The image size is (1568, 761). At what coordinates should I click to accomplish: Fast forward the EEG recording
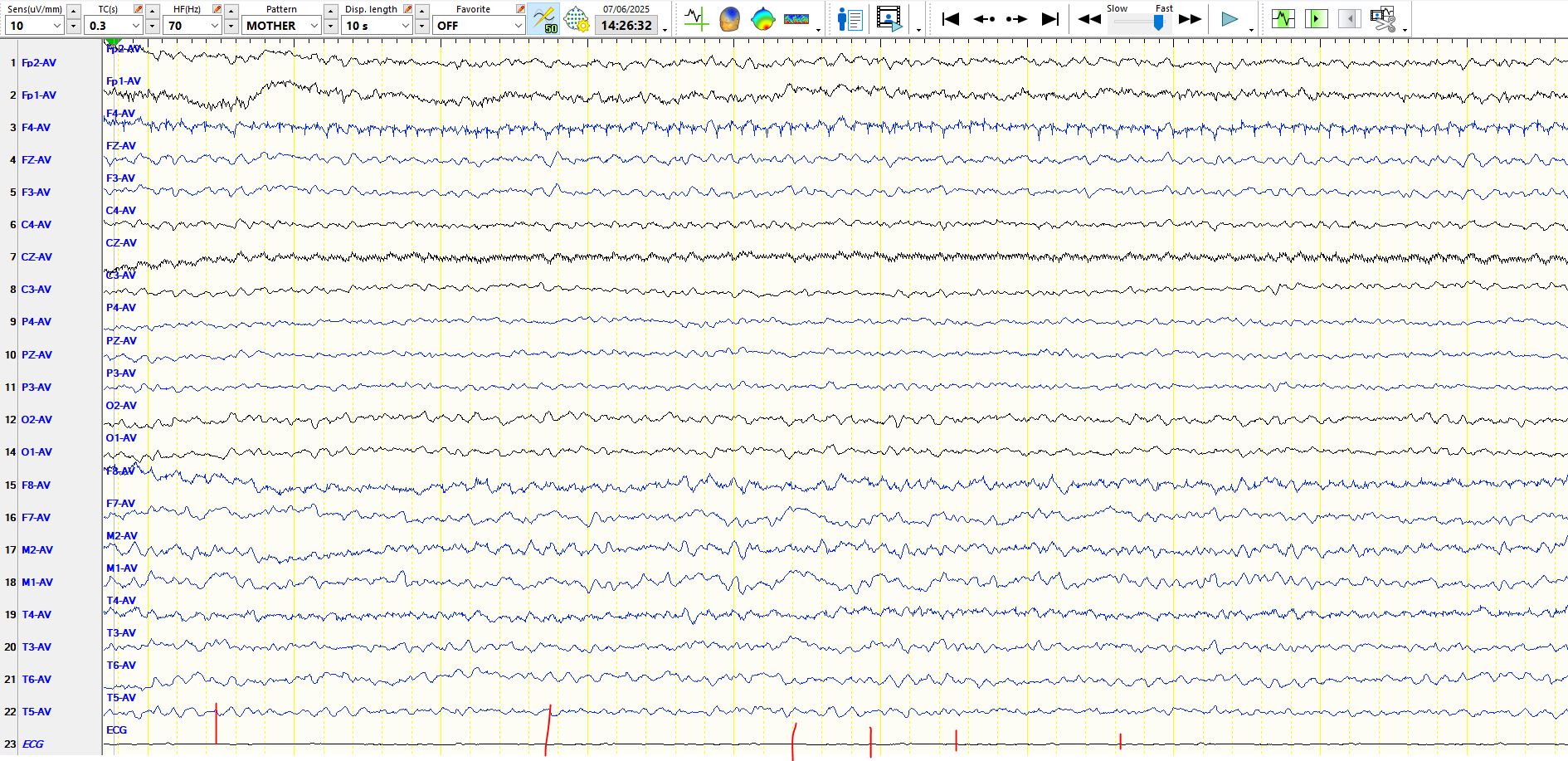pos(1190,18)
